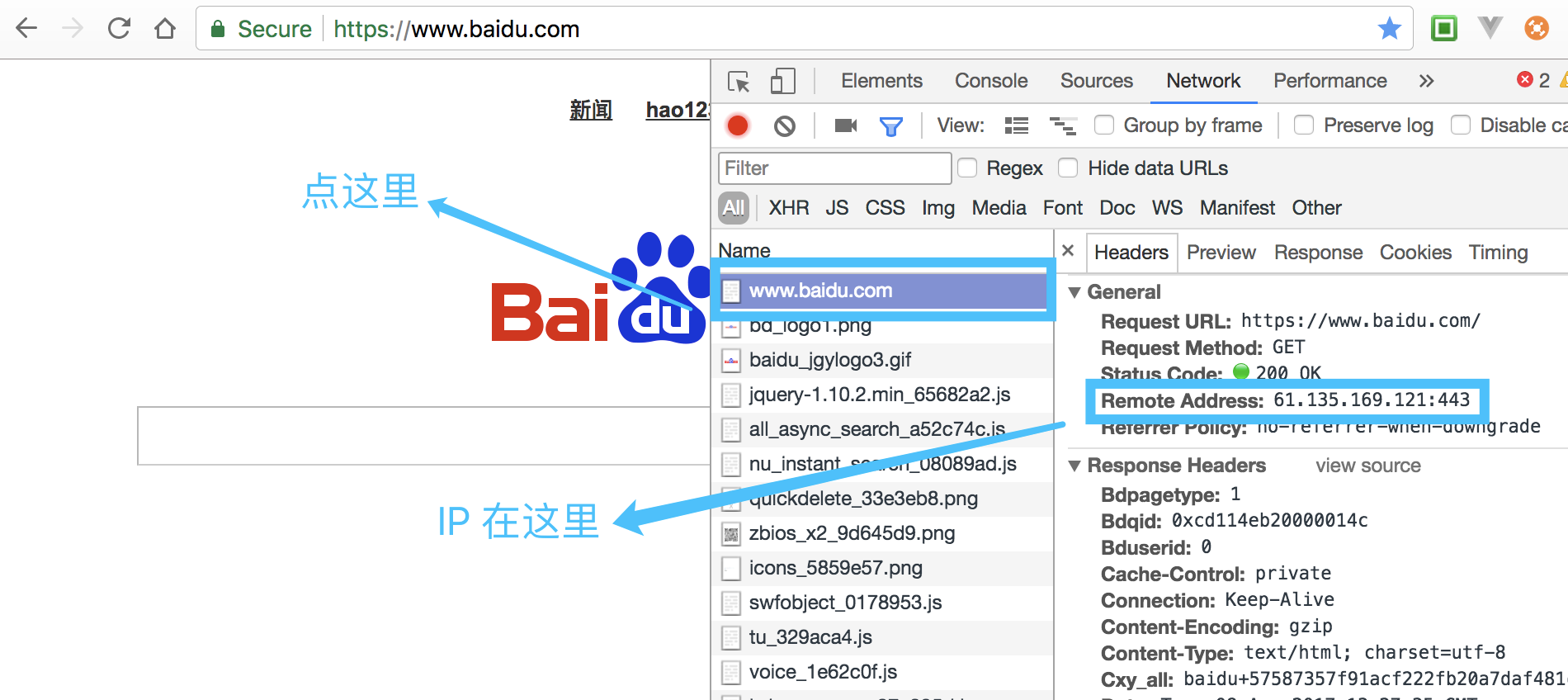Toggle the device toolbar icon
This screenshot has width=1568, height=700.
pos(782,81)
